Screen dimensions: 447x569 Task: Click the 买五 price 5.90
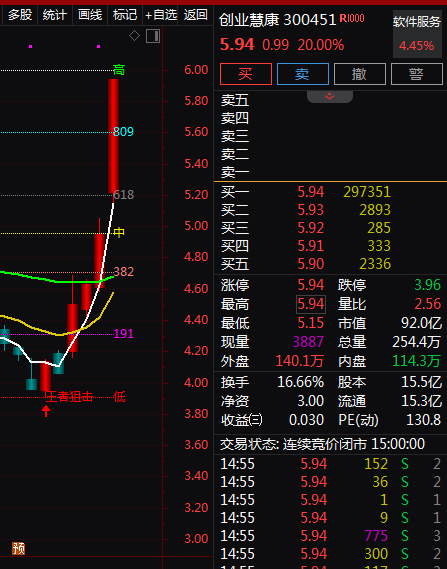(x=311, y=264)
